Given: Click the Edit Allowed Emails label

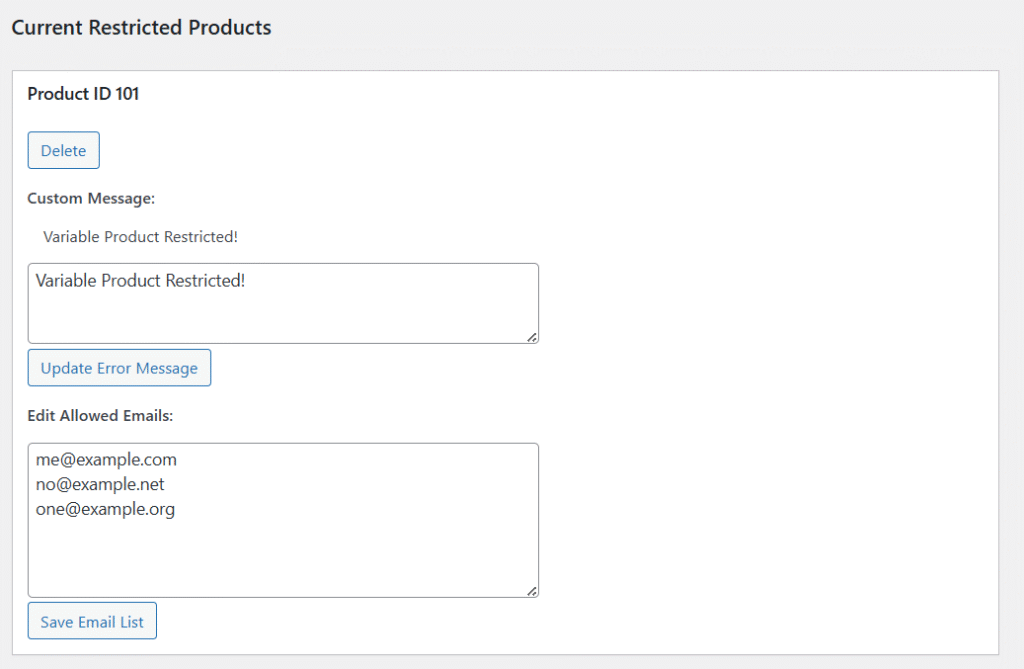Looking at the screenshot, I should 100,415.
